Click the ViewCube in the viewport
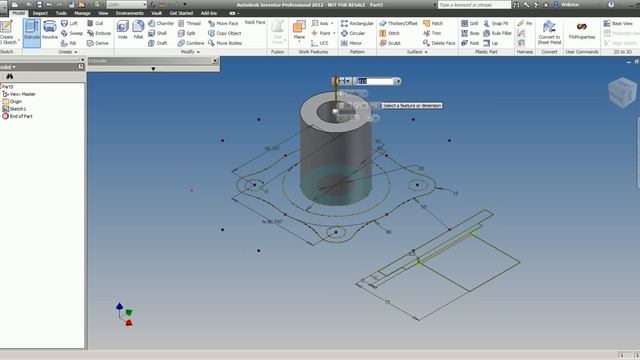Viewport: 640px width, 360px height. coord(622,93)
